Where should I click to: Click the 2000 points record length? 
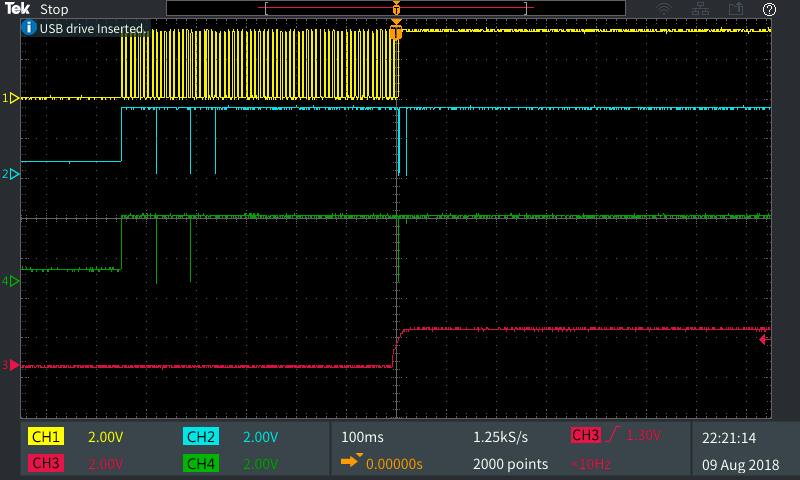coord(510,464)
